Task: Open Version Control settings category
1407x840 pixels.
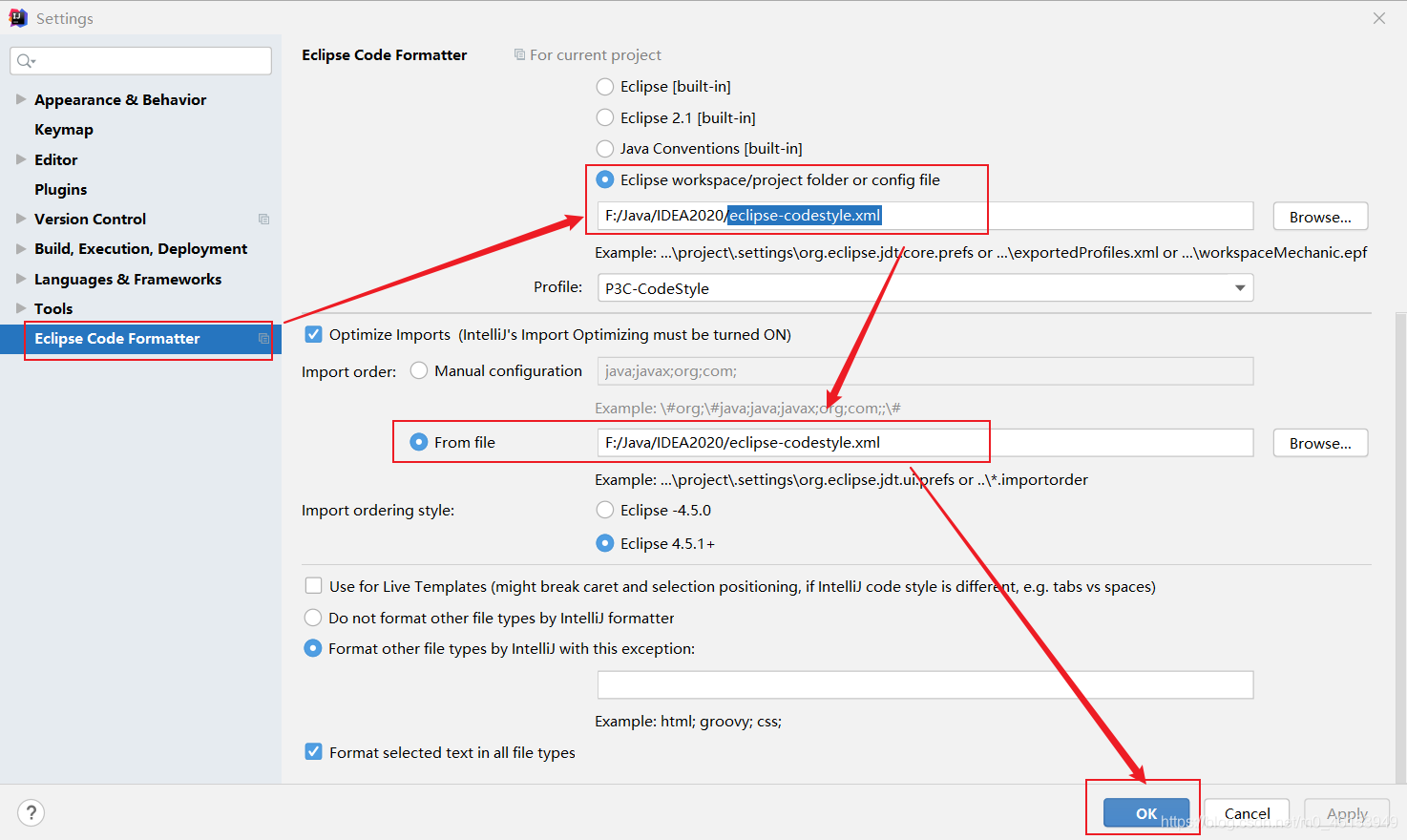Action: 91,220
